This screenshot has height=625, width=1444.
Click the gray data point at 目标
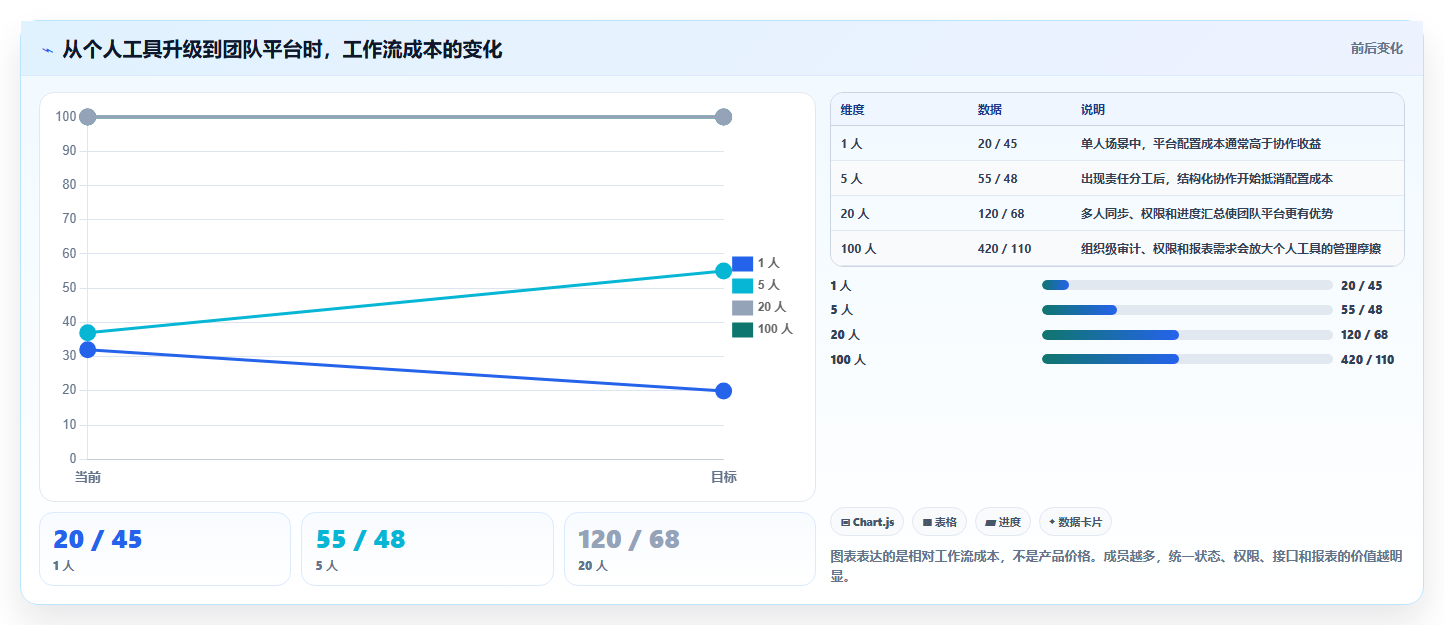724,117
